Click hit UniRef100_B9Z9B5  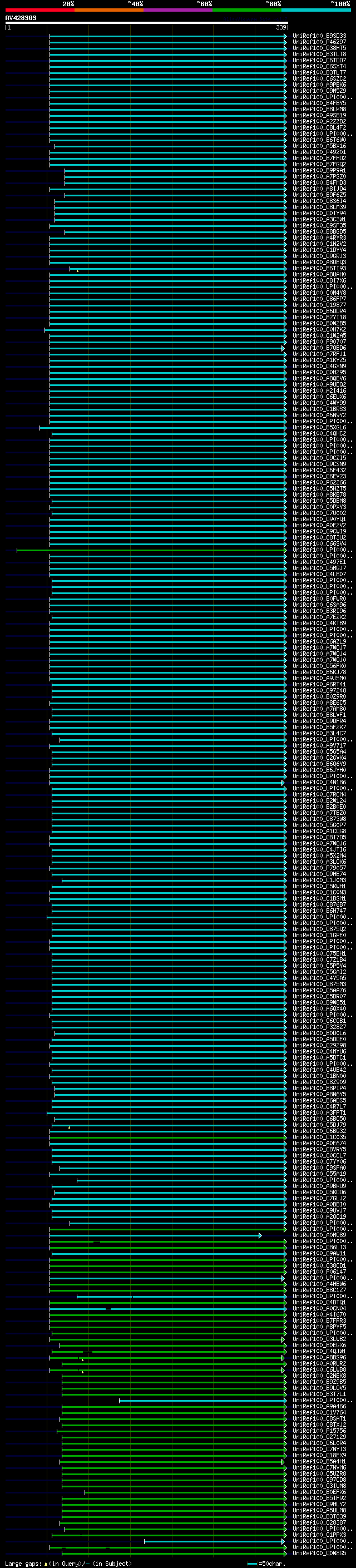[x=319, y=1382]
